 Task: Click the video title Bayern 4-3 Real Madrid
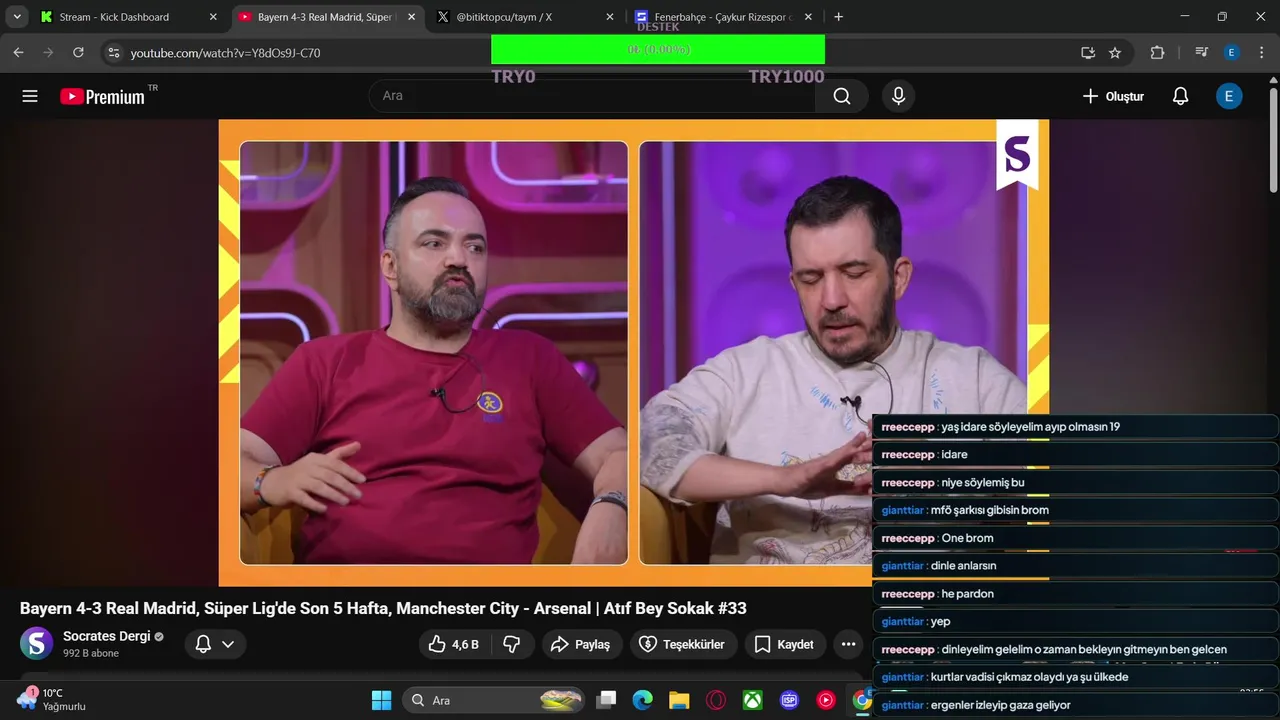pos(383,608)
